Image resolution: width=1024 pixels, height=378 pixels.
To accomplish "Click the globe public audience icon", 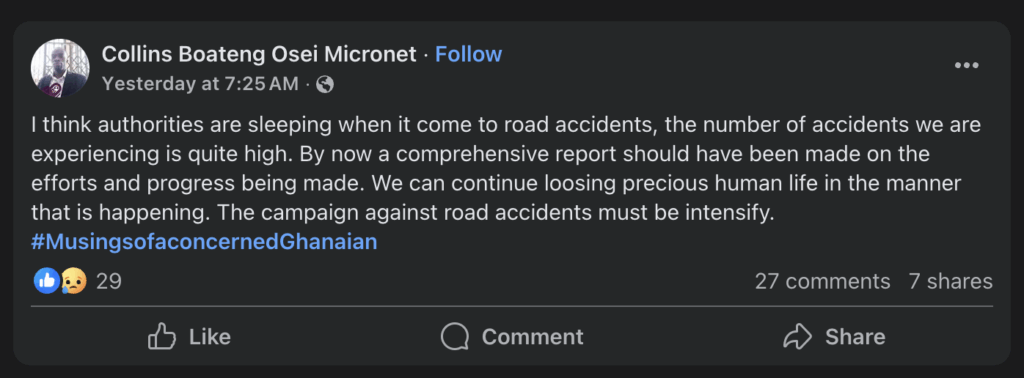I will tap(325, 84).
